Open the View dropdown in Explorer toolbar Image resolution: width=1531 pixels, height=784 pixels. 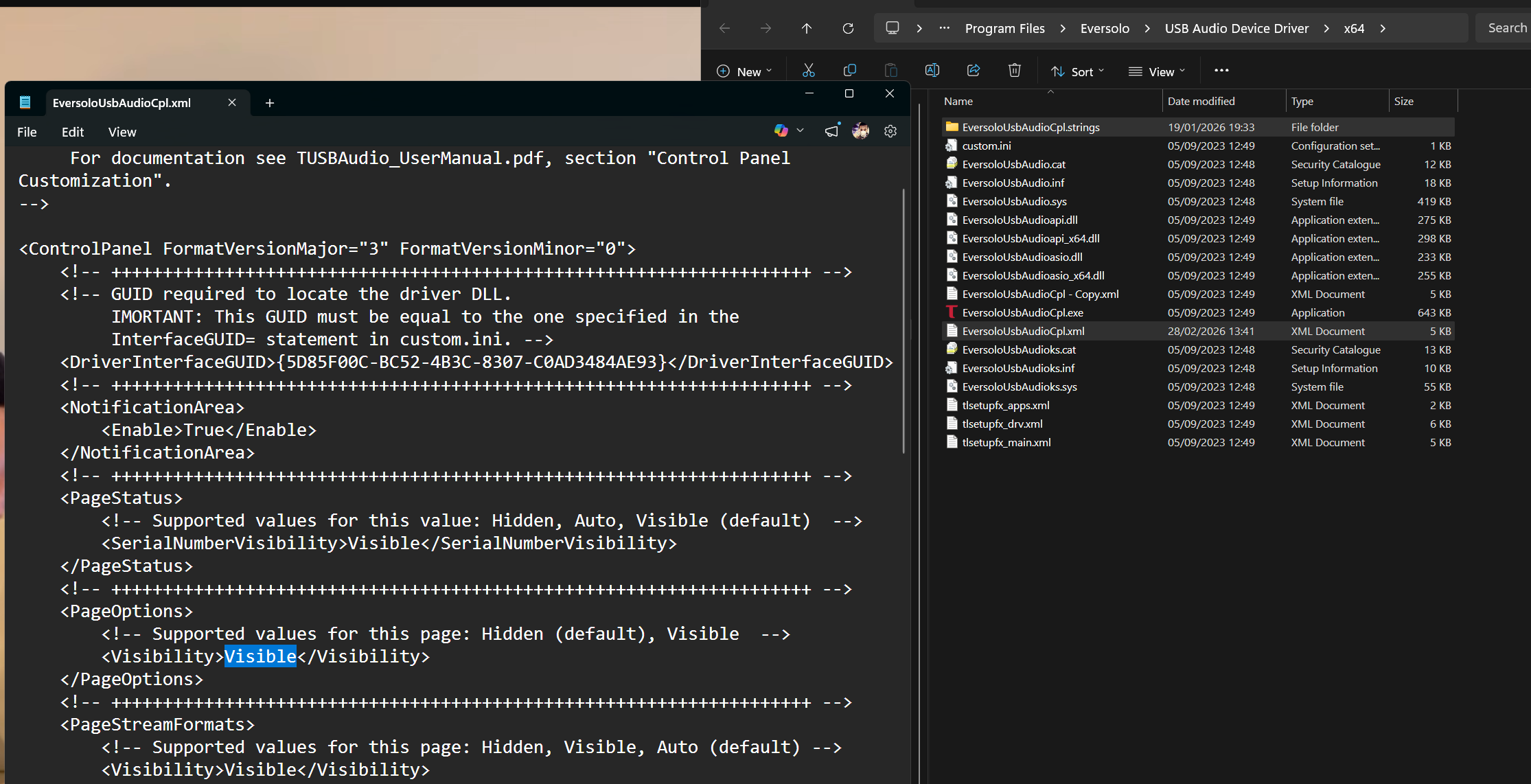tap(1157, 71)
